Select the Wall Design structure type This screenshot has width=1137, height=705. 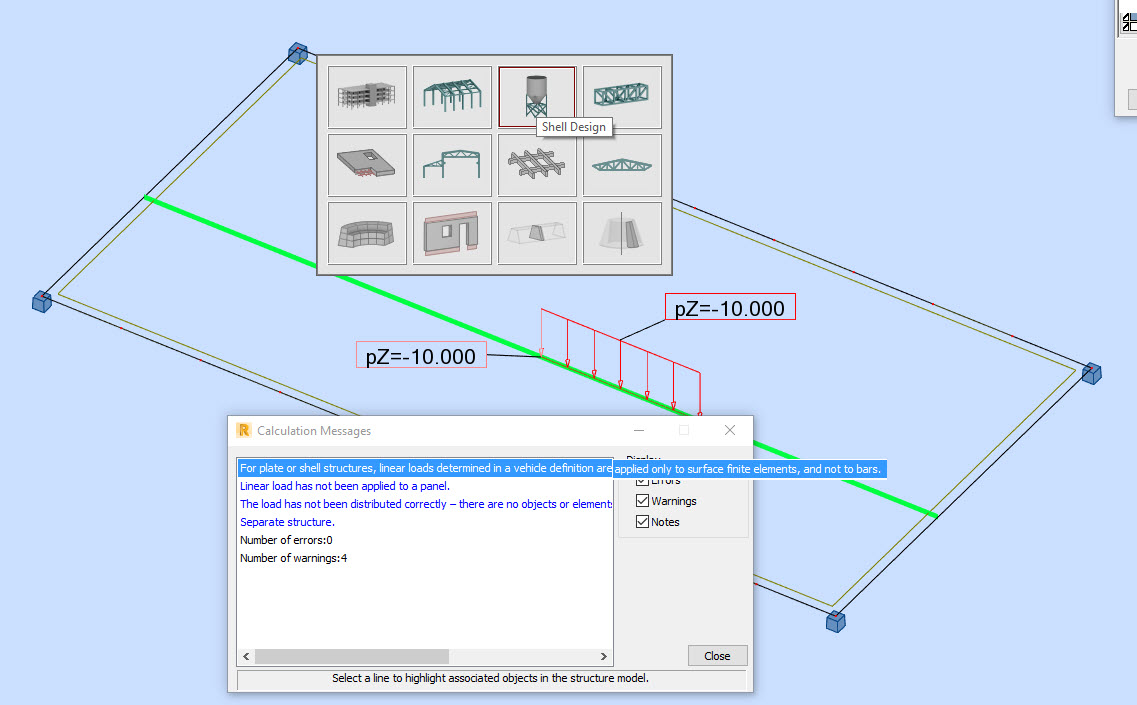point(452,232)
